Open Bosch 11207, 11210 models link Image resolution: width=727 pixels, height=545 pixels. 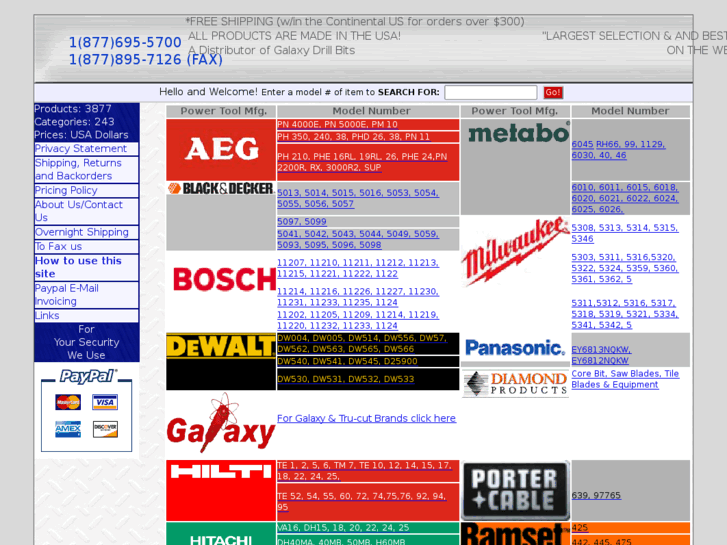tap(358, 268)
